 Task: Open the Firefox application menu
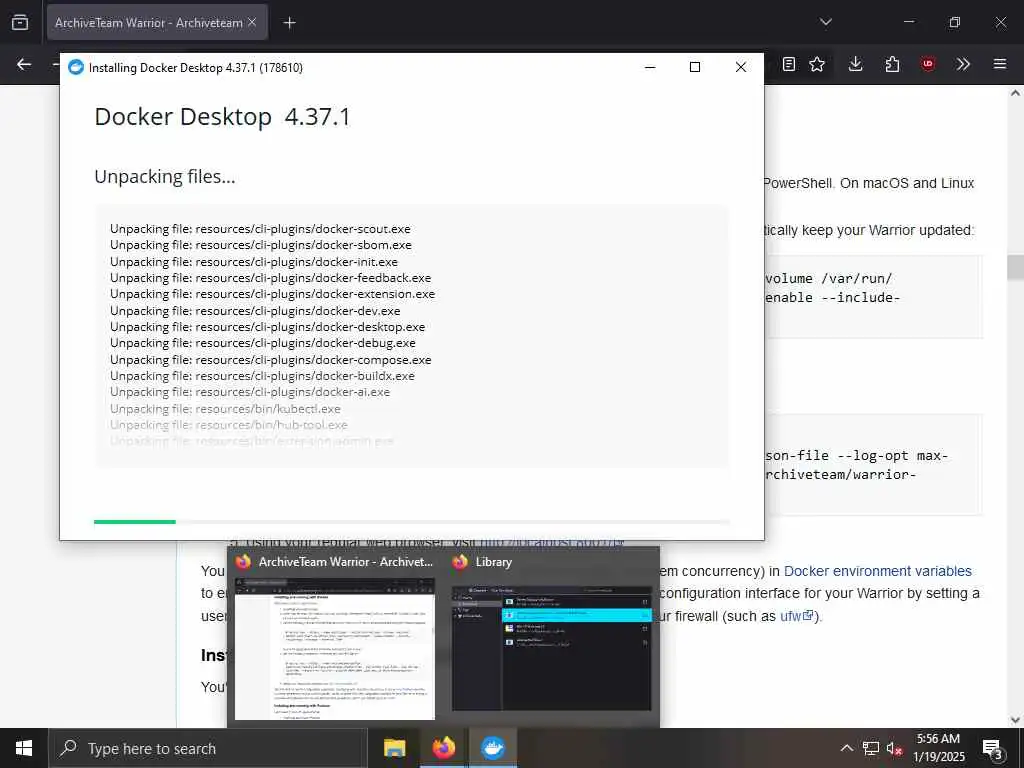1000,64
